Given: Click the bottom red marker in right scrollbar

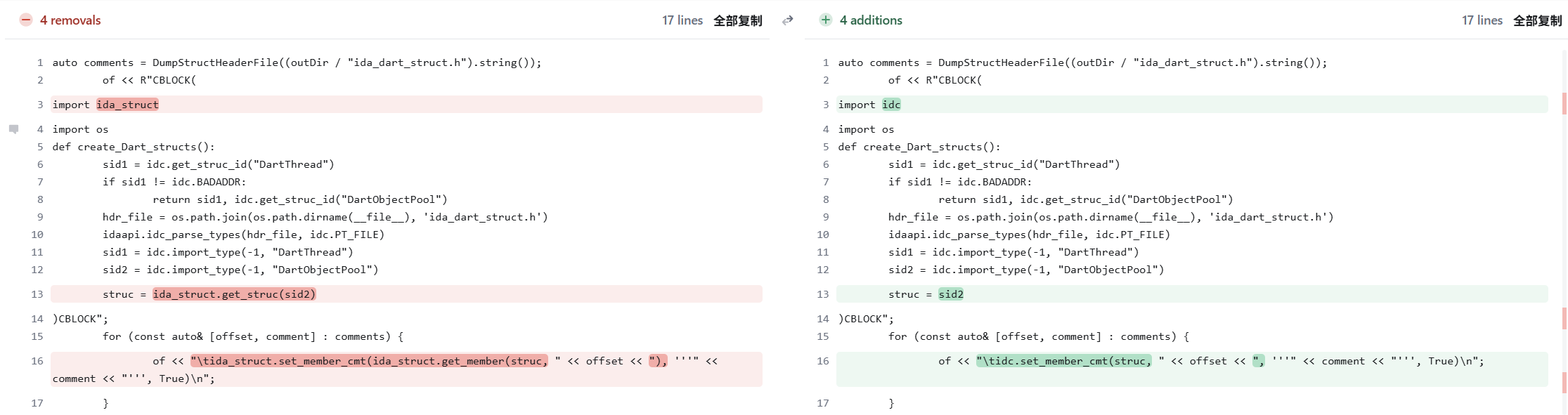Looking at the screenshot, I should tap(1564, 383).
